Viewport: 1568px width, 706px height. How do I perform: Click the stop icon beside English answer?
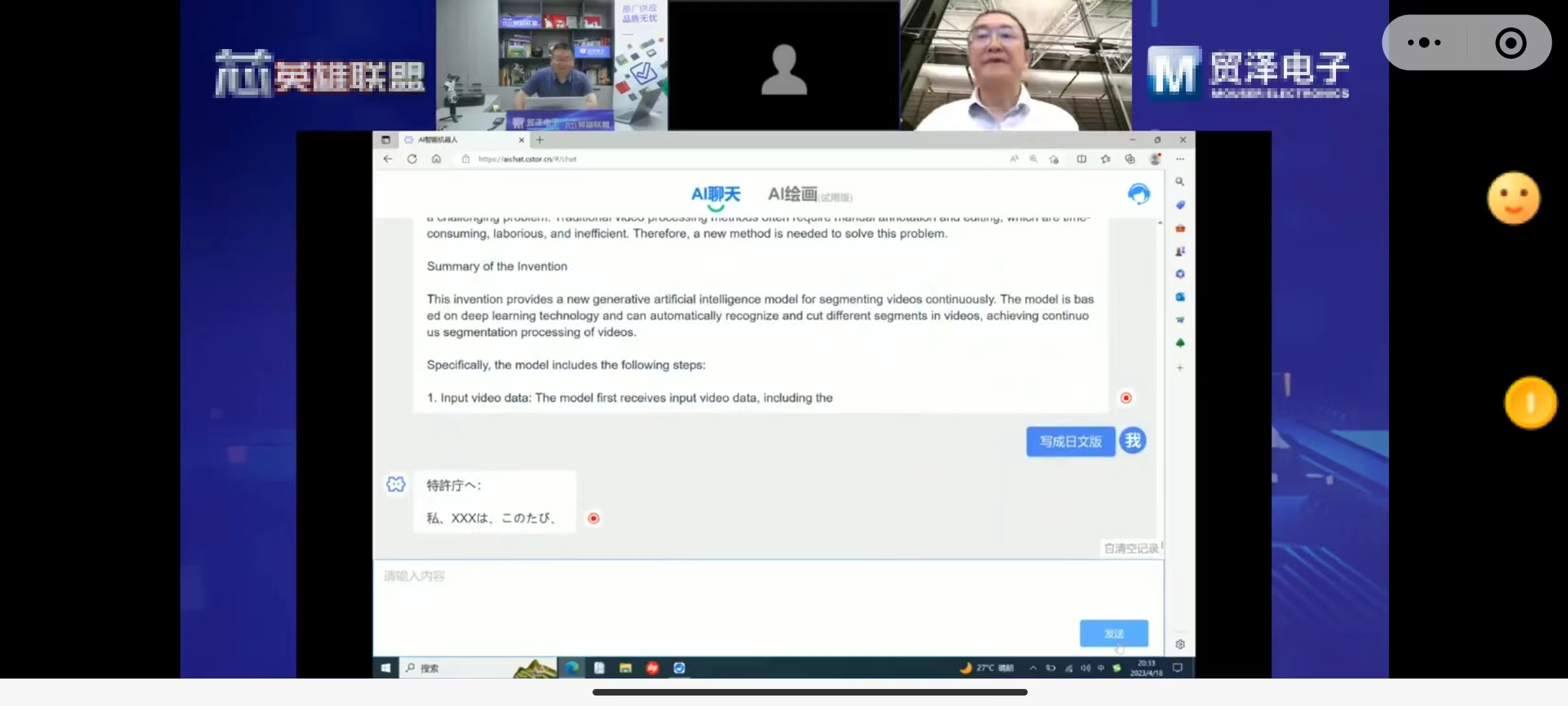[x=1126, y=398]
